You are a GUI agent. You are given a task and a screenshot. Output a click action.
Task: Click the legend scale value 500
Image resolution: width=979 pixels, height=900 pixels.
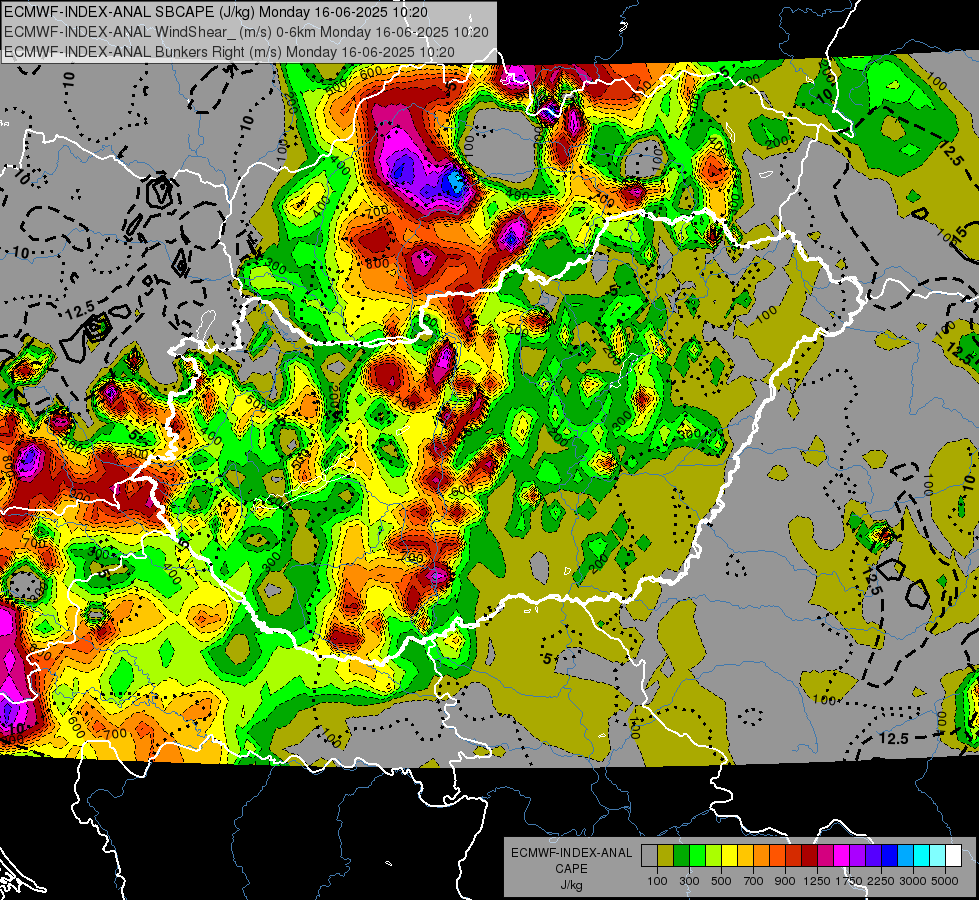point(721,881)
